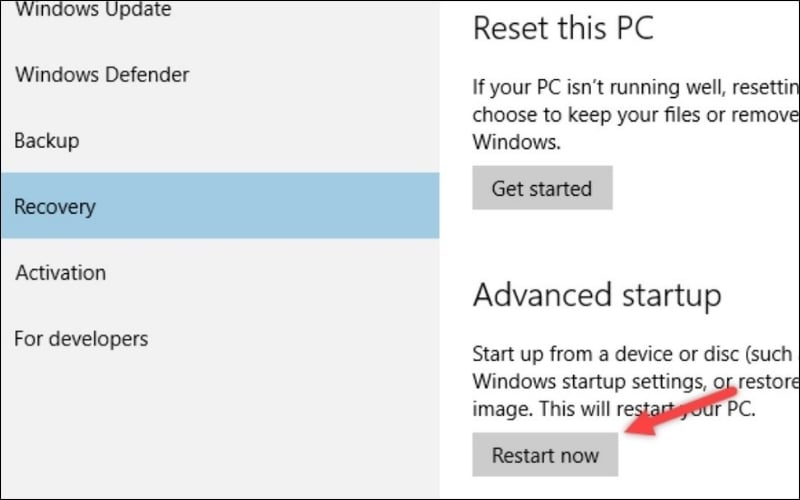
Task: Select Windows Defender in the sidebar
Action: click(x=102, y=74)
